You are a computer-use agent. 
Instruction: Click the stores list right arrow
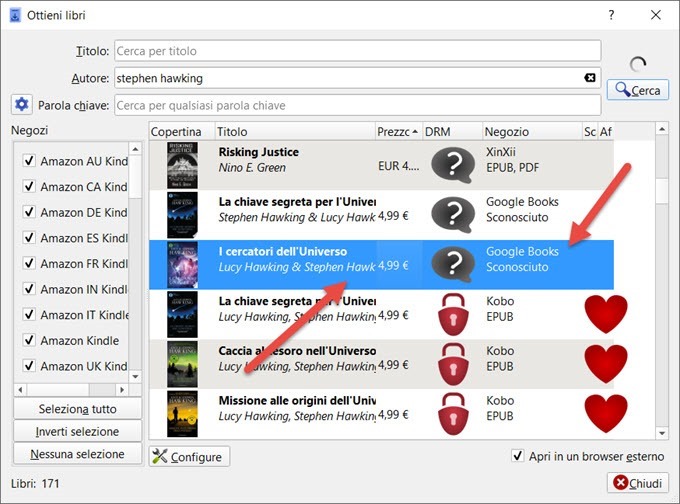point(122,389)
